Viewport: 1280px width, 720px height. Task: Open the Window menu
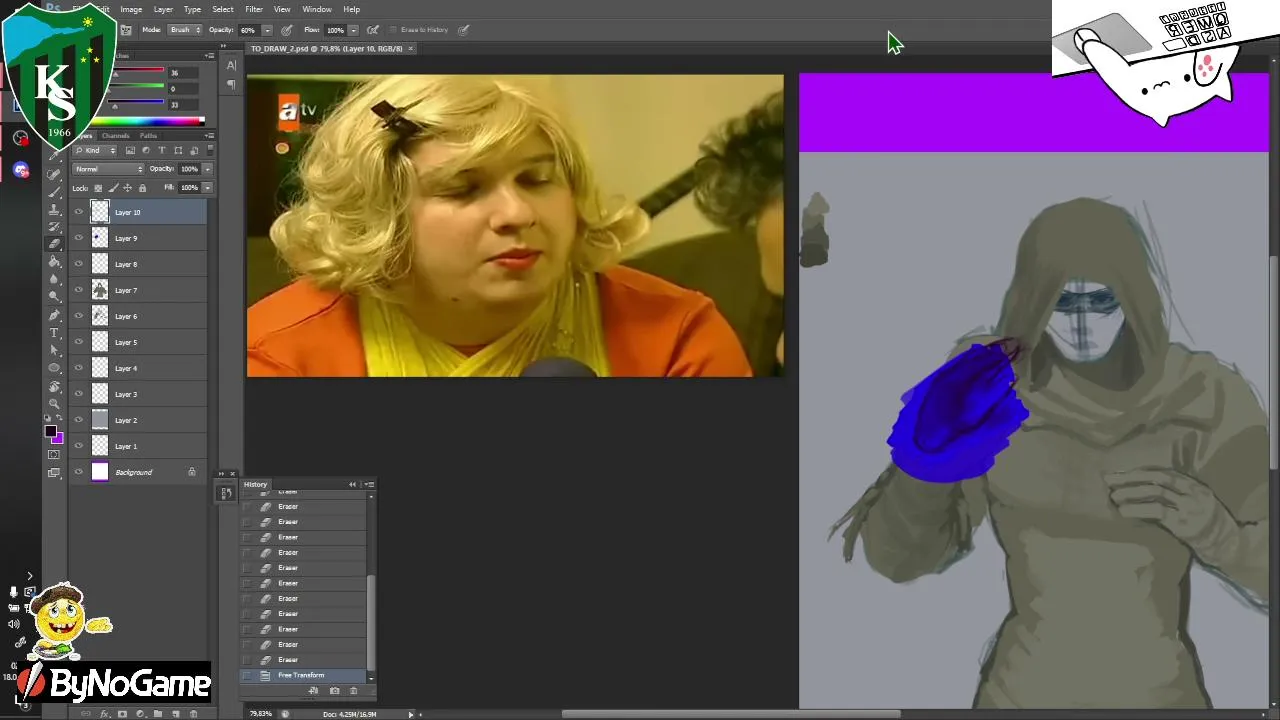[317, 9]
